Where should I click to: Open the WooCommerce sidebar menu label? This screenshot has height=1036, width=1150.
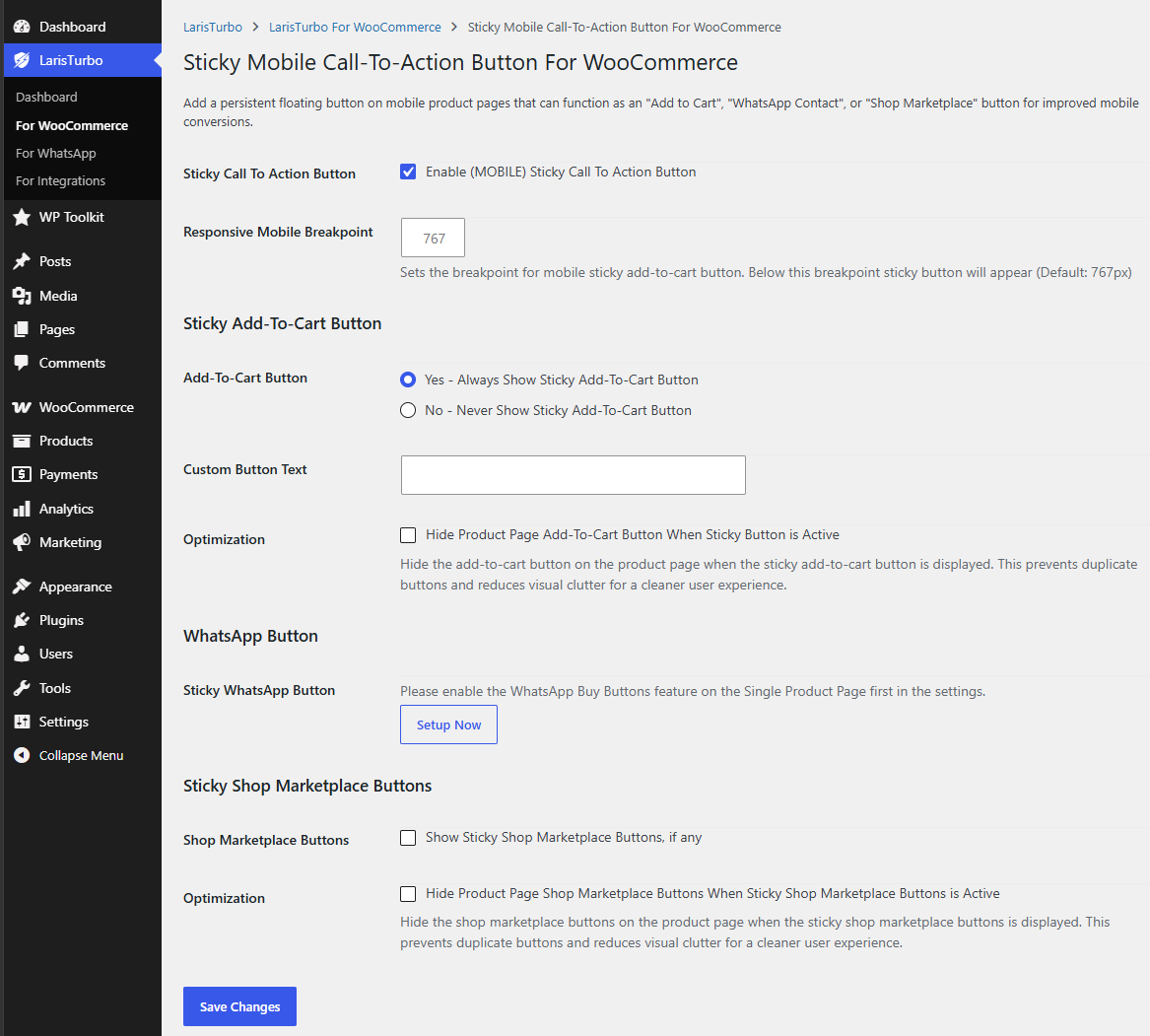pyautogui.click(x=87, y=407)
